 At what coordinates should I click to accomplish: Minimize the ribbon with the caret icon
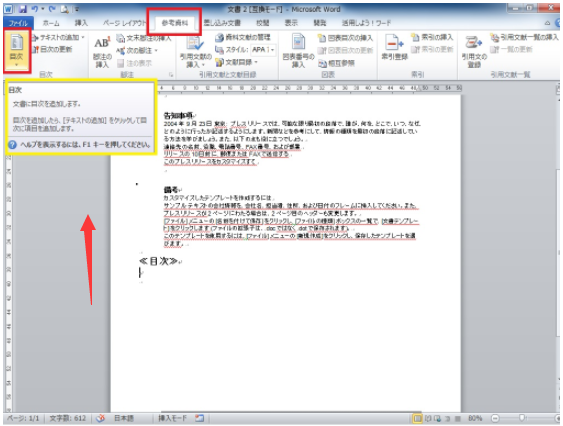[548, 23]
